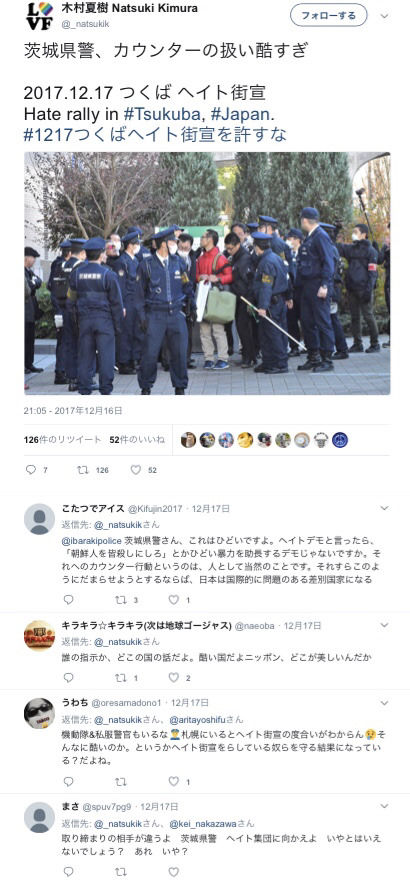Viewport: 410px width, 881px height.
Task: Click the フォローする follow button
Action: (x=329, y=15)
